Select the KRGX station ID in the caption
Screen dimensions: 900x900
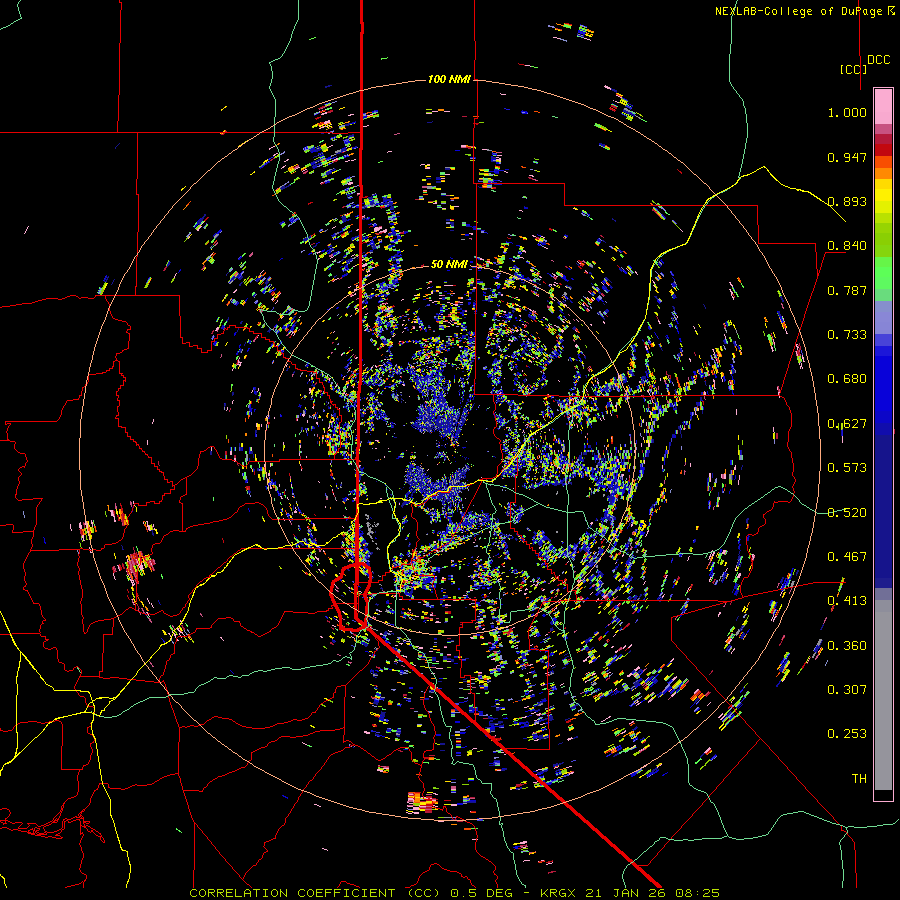(x=560, y=893)
